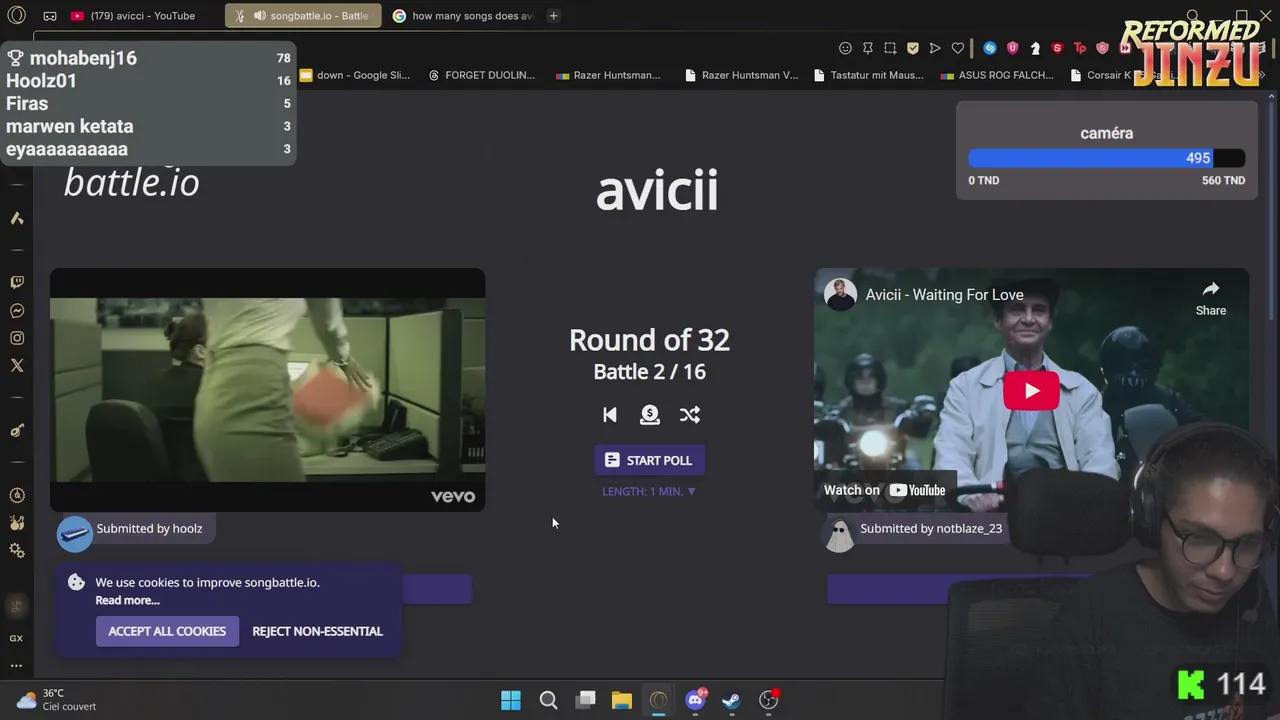The width and height of the screenshot is (1280, 720).
Task: Open GX Control panel
Action: coord(16,638)
